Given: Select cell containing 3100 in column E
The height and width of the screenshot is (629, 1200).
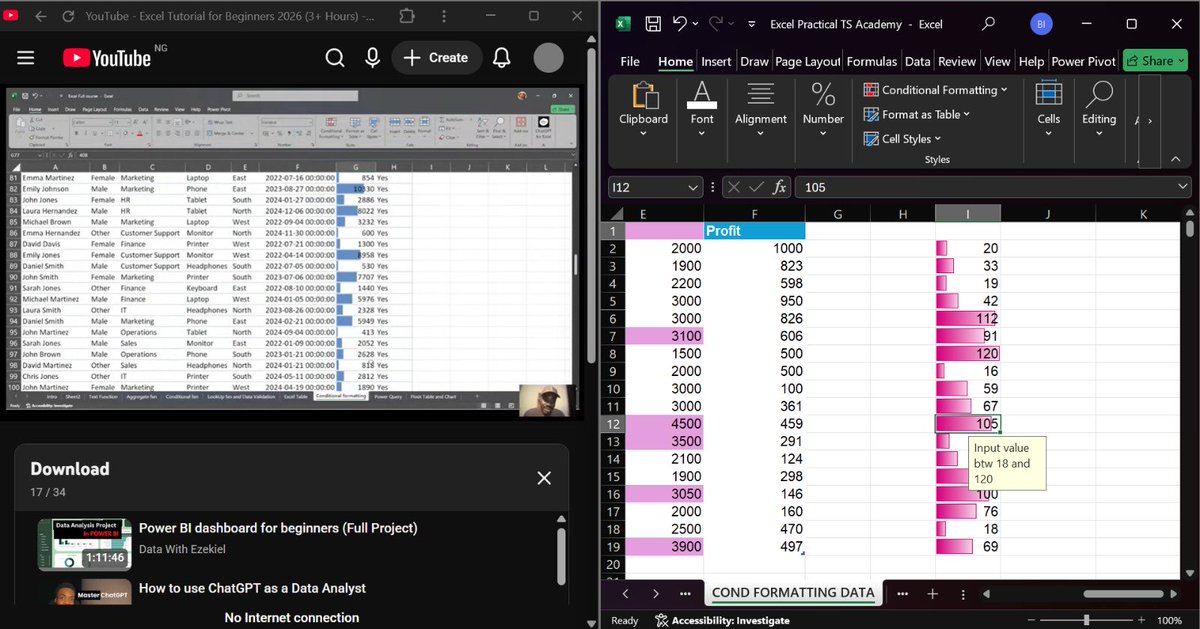Looking at the screenshot, I should [665, 336].
